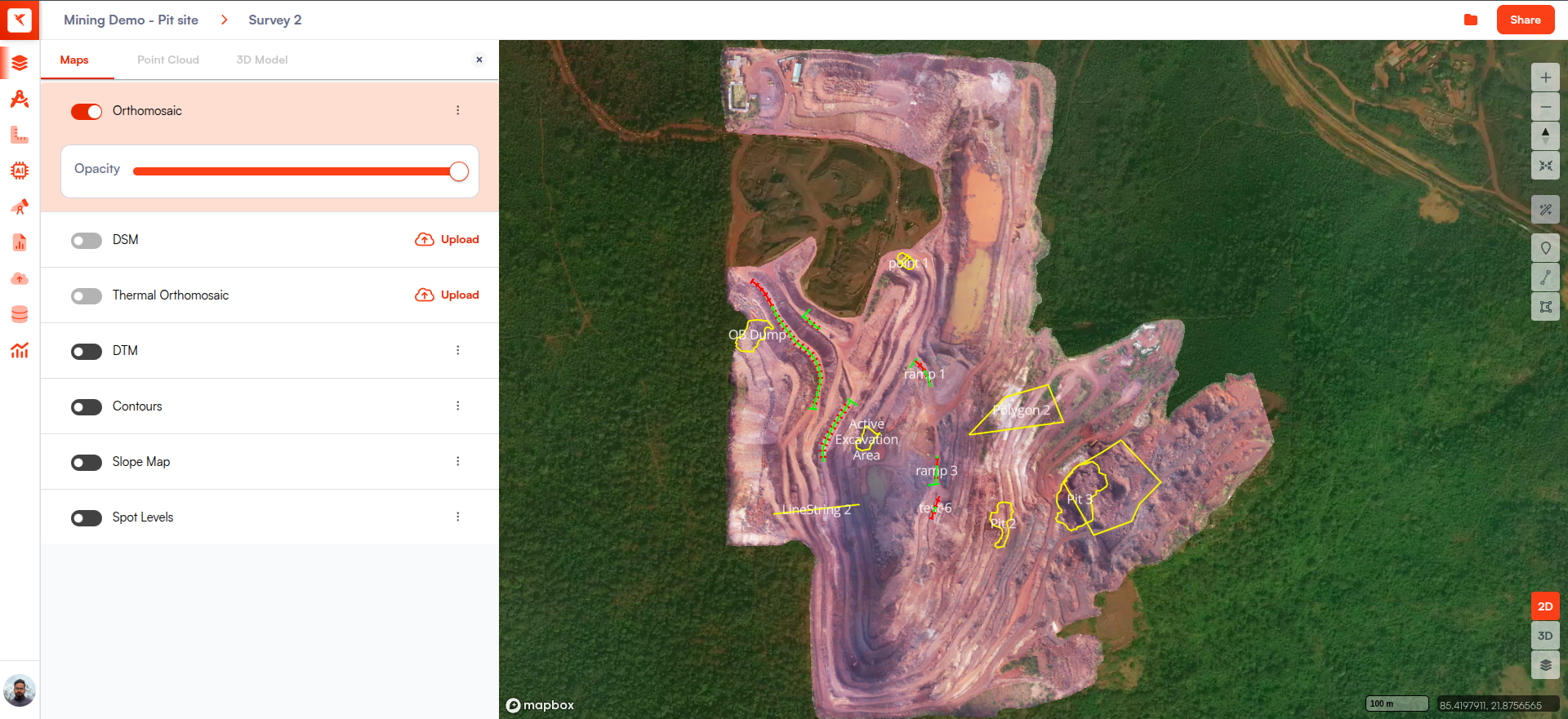1568x719 pixels.
Task: Switch to the Point Cloud tab
Action: point(167,60)
